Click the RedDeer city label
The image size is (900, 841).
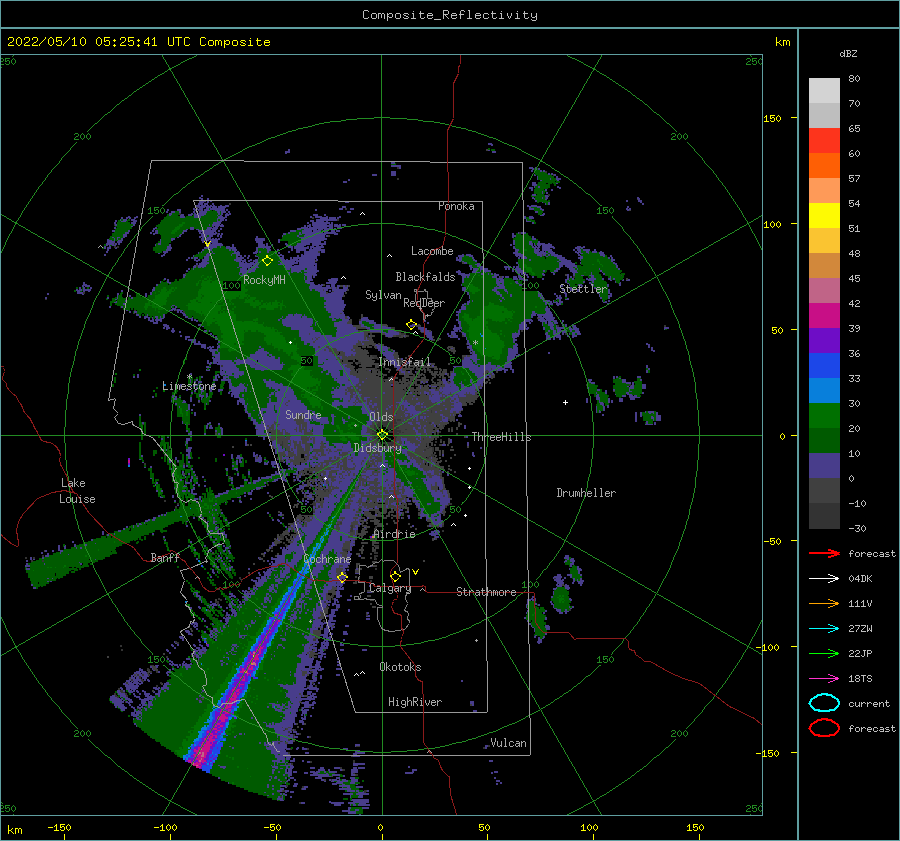click(424, 303)
